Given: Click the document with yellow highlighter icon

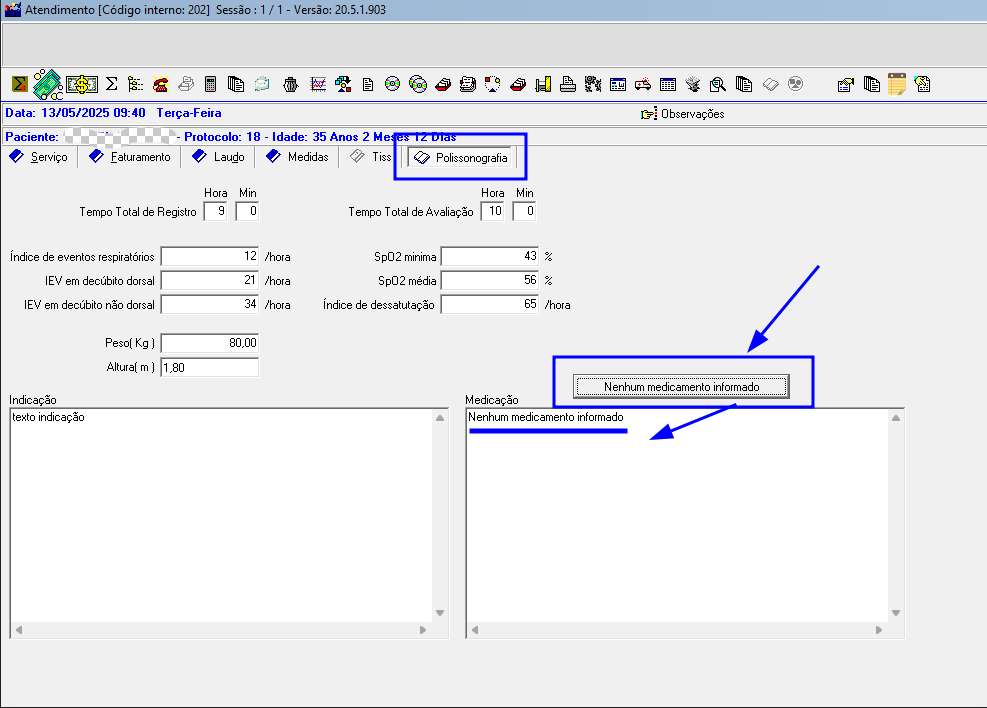Looking at the screenshot, I should [922, 84].
